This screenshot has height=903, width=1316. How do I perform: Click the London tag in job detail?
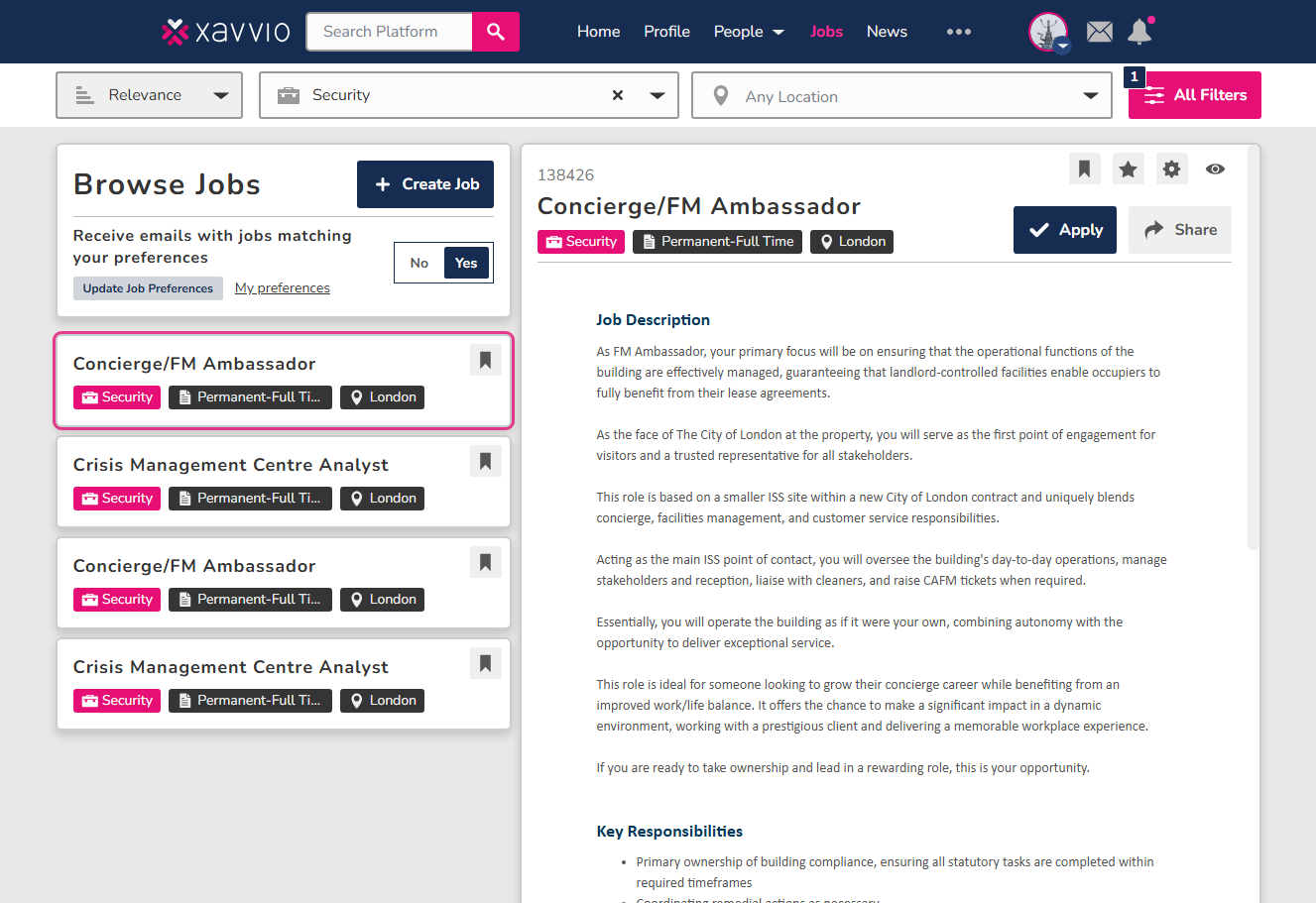click(852, 242)
